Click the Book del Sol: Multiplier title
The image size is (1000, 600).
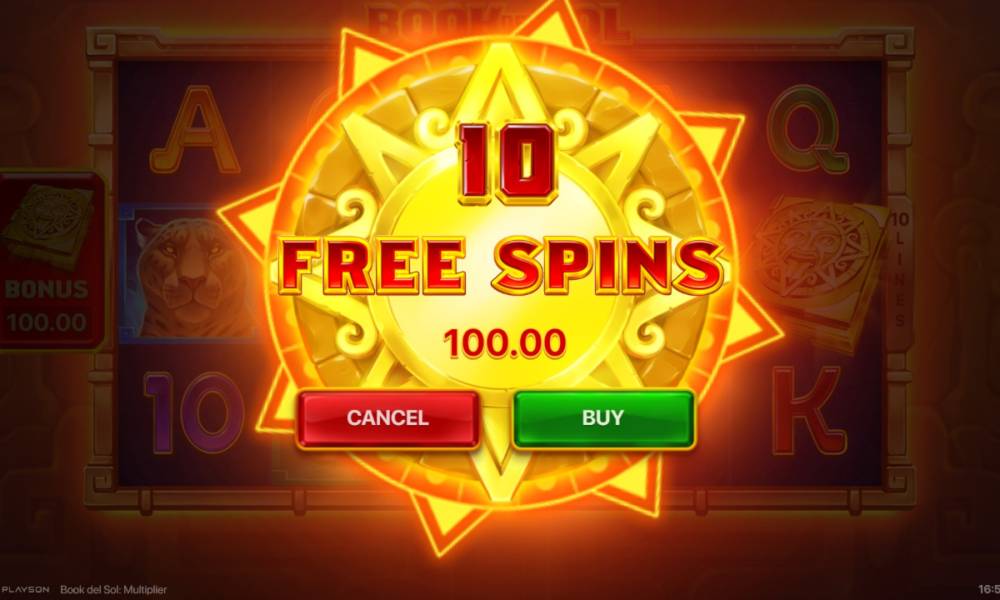coord(114,590)
